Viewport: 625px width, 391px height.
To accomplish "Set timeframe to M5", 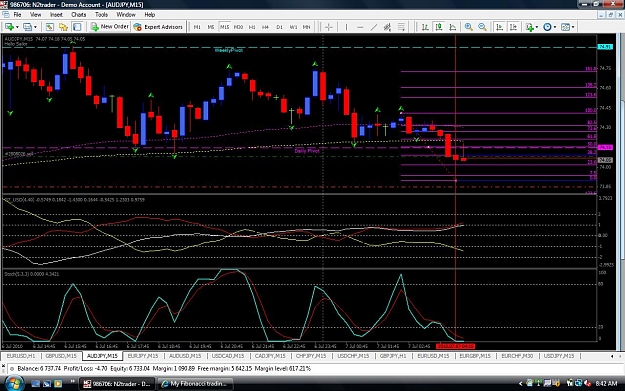I will click(210, 27).
